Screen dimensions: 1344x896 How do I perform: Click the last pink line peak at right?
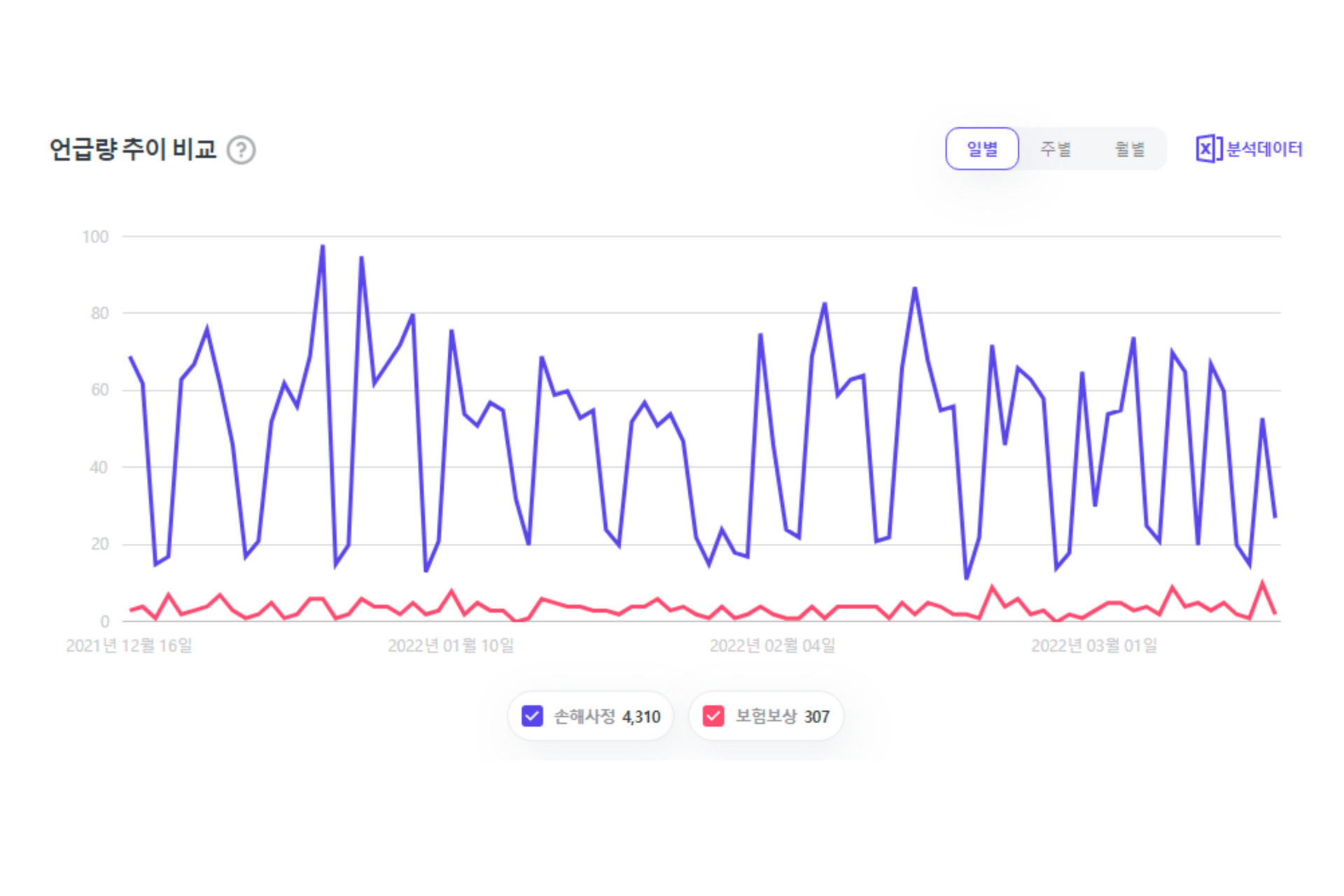[x=1263, y=583]
